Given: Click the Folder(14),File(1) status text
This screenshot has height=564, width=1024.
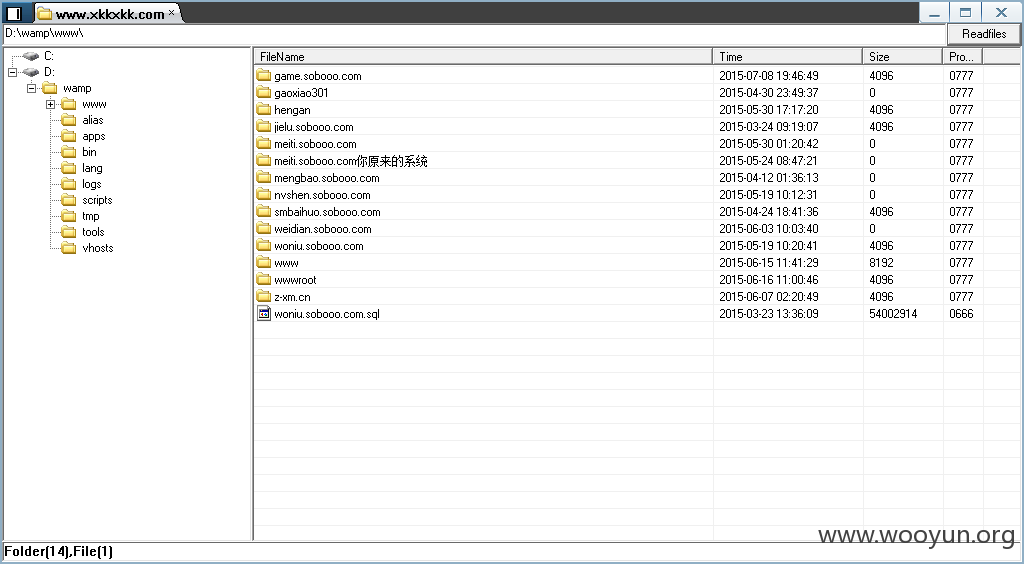Looking at the screenshot, I should point(58,552).
